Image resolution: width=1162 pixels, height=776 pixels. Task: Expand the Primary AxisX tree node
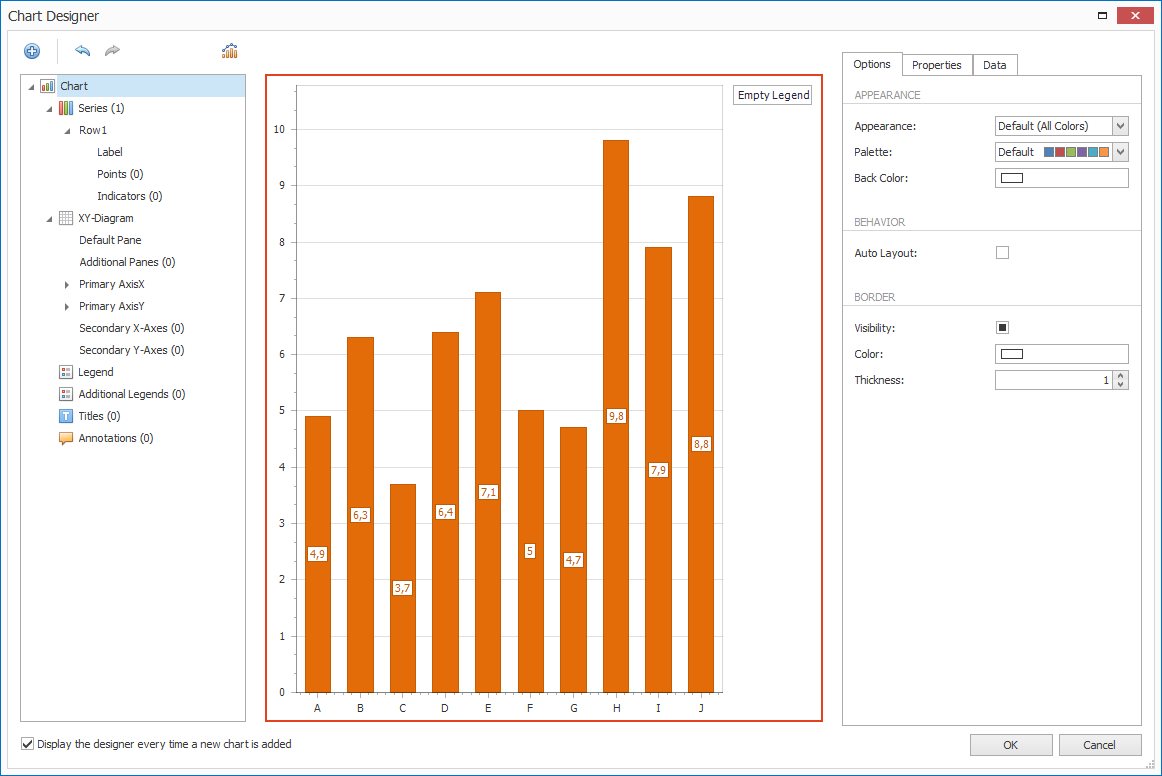click(x=67, y=284)
